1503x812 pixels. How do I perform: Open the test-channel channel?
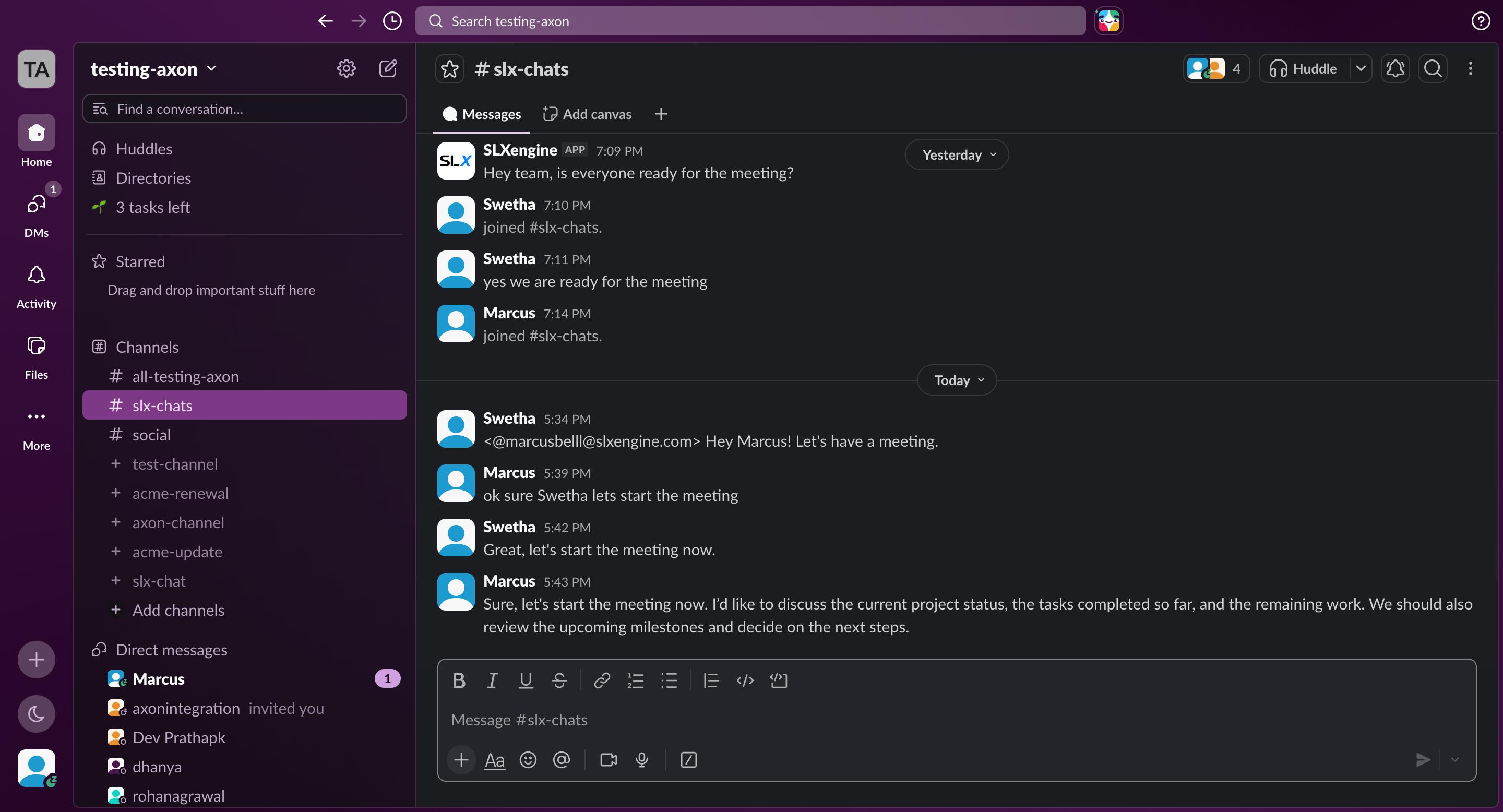244,464
